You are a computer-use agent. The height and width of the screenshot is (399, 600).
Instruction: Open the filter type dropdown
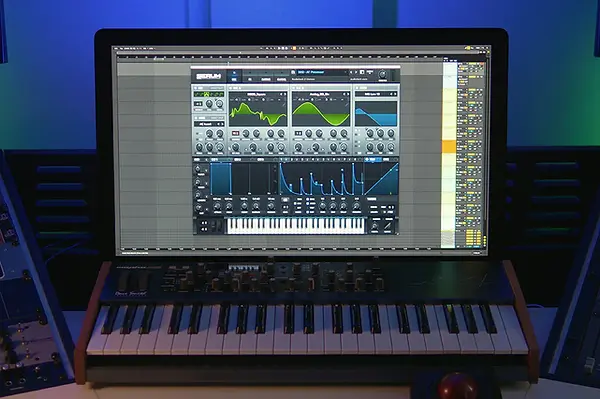point(373,94)
